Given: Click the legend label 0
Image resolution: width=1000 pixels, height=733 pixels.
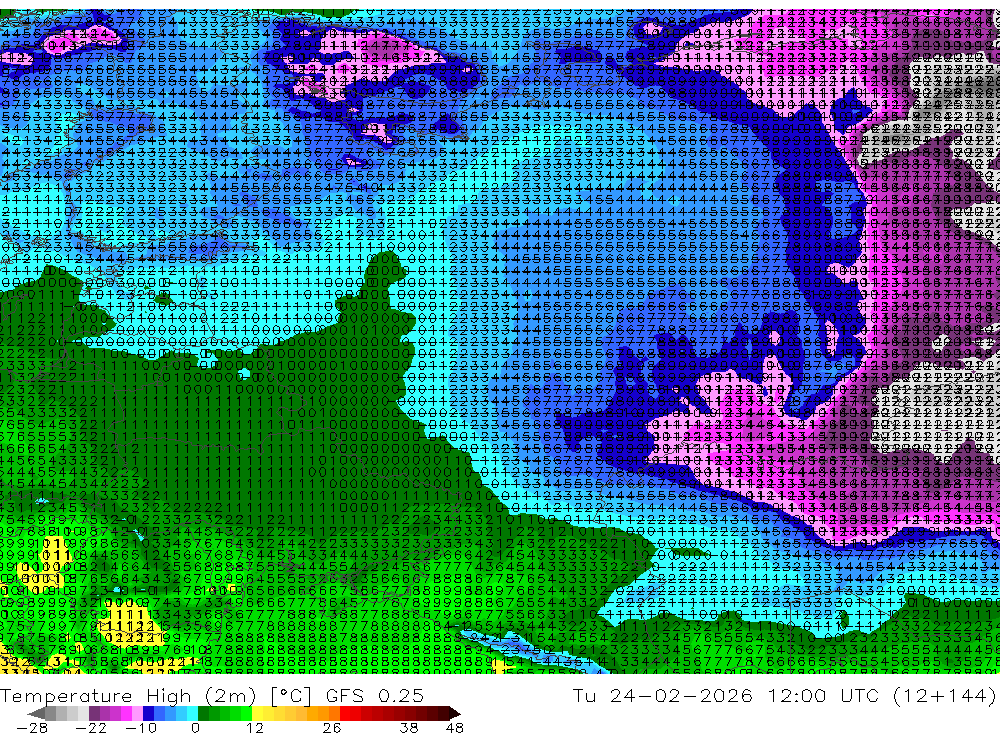Looking at the screenshot, I should (196, 728).
